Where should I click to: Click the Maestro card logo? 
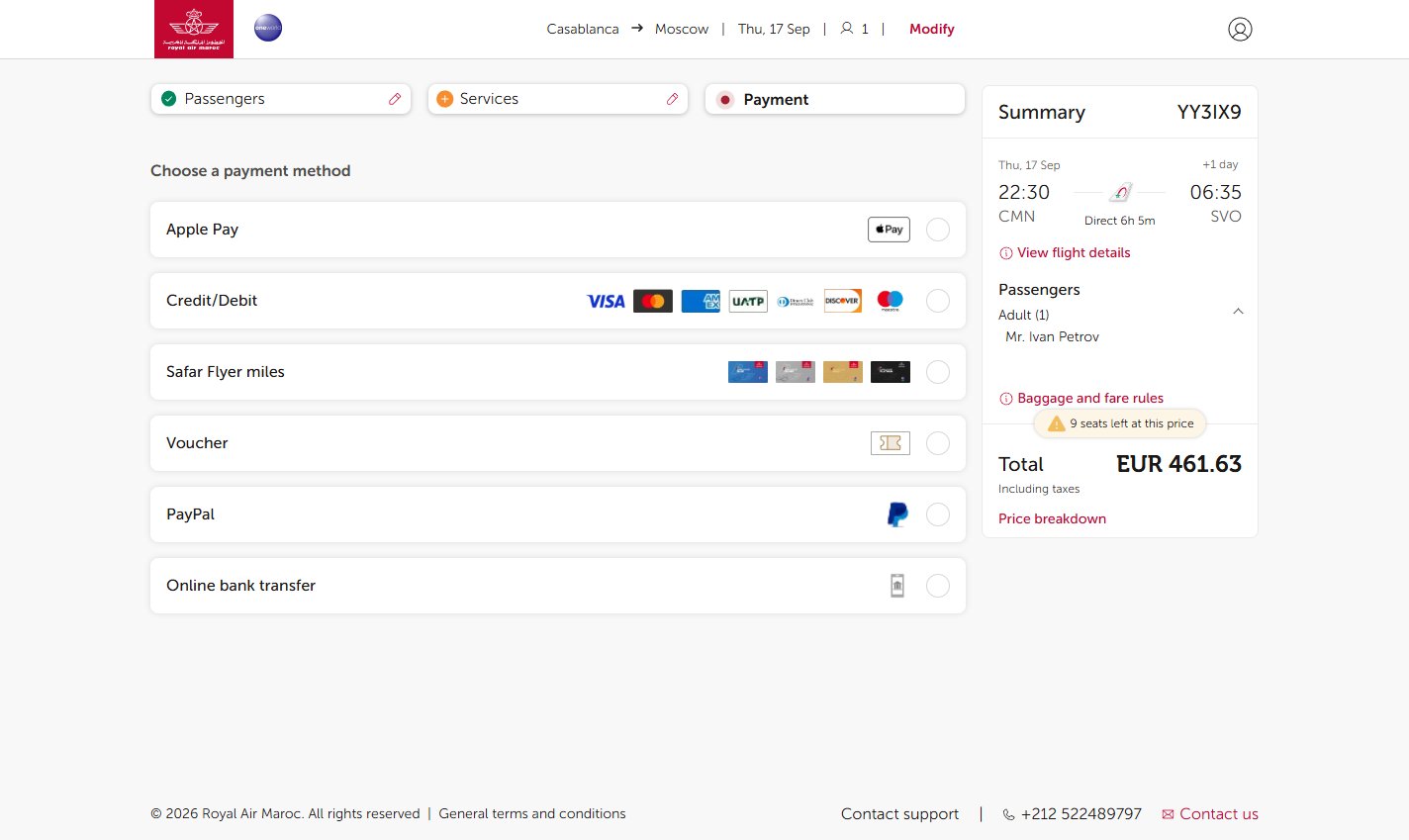[891, 301]
